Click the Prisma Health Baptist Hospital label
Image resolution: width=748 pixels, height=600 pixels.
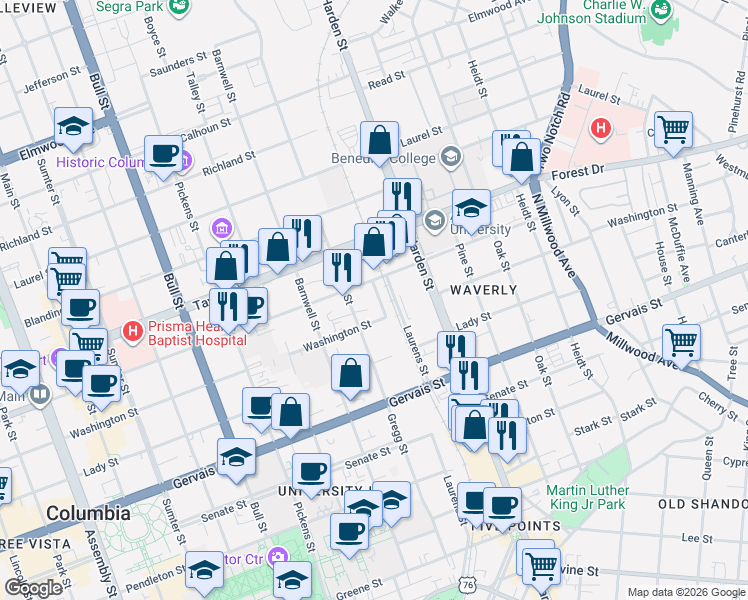[x=197, y=333]
